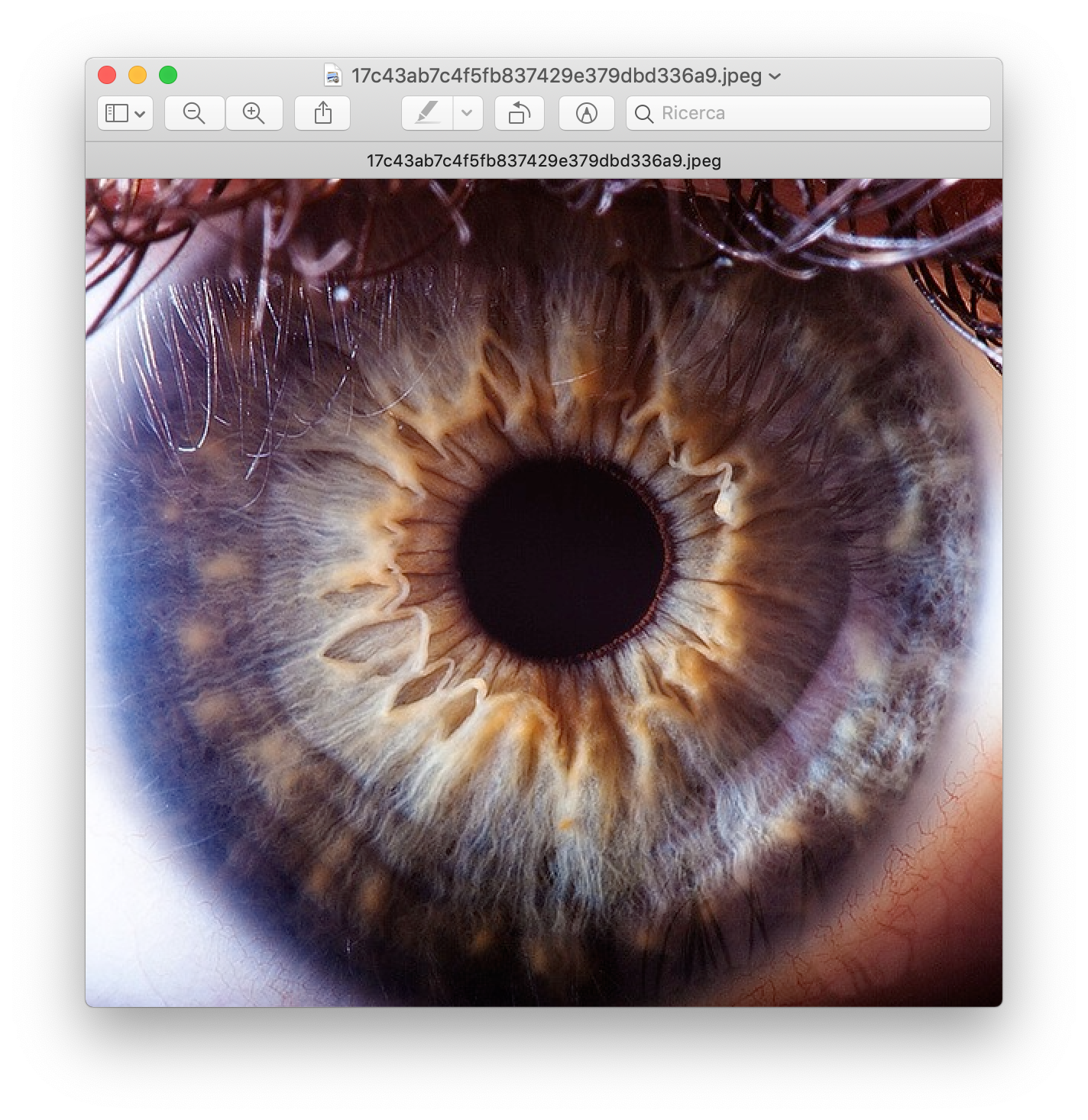Focus the Ricerca search field
Screen dimensions: 1088x1120
tap(808, 113)
